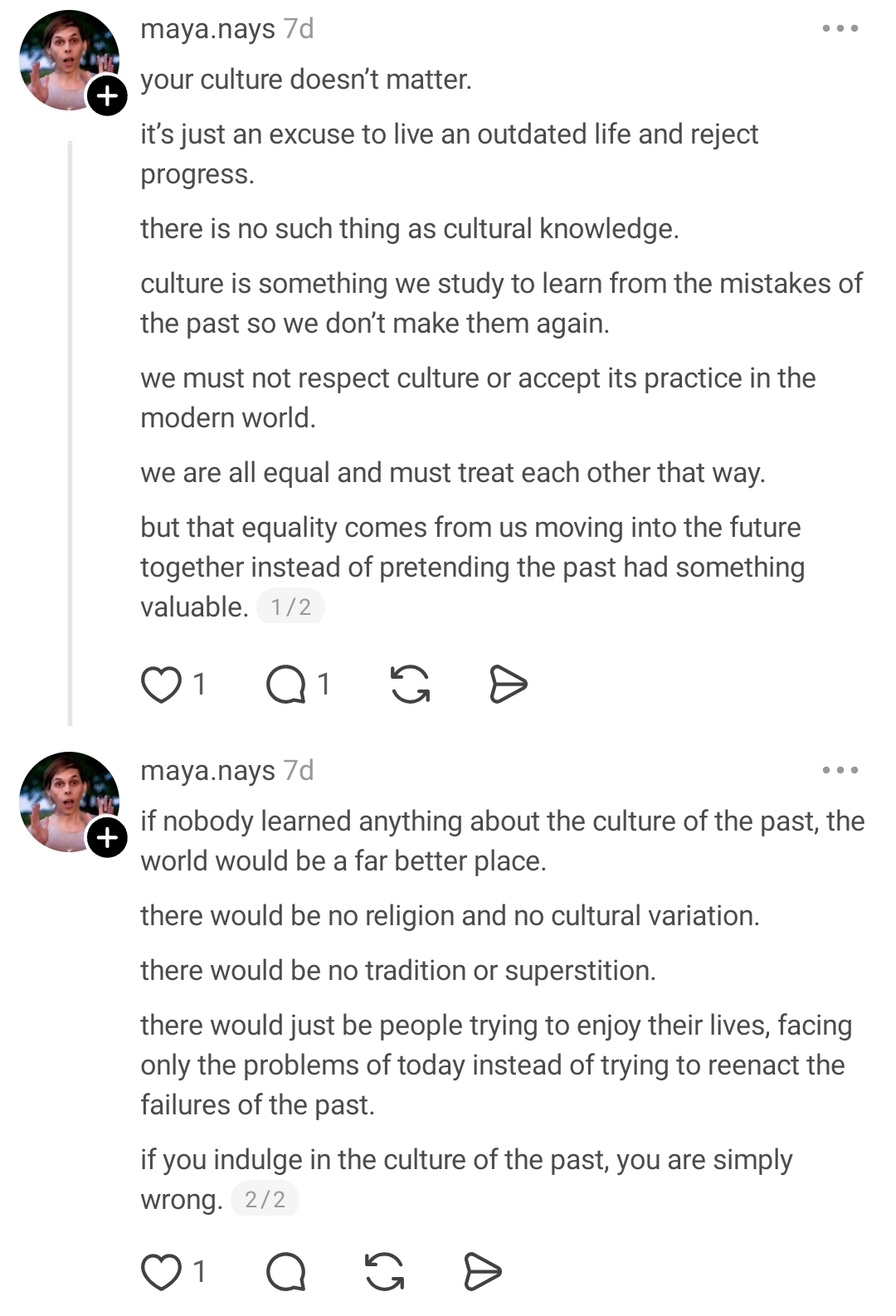
Task: Follow maya.nays via first avatar plus badge
Action: click(107, 96)
